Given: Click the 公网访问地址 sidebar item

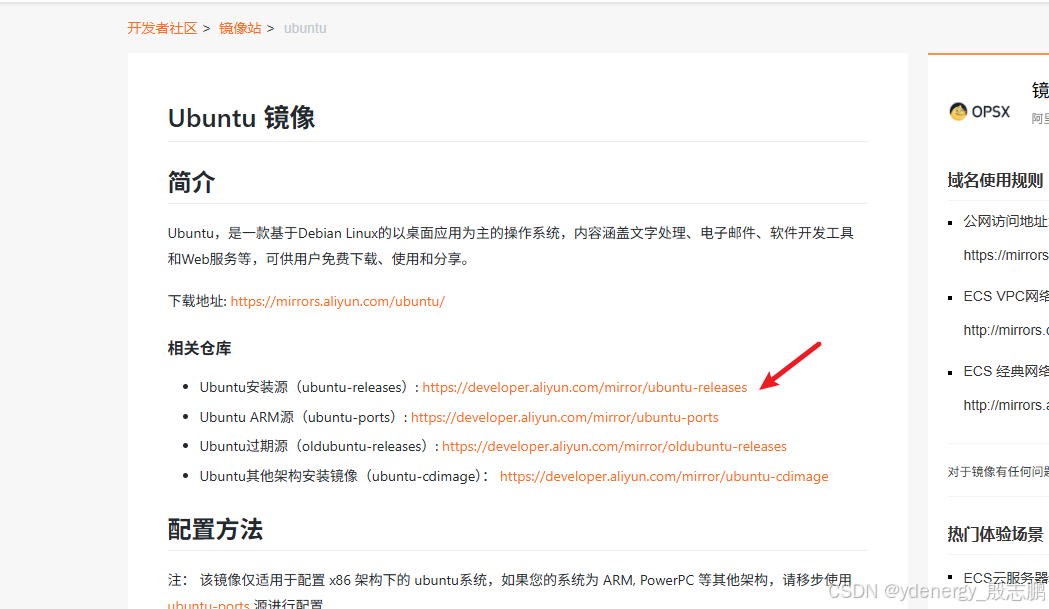Looking at the screenshot, I should point(1006,222).
